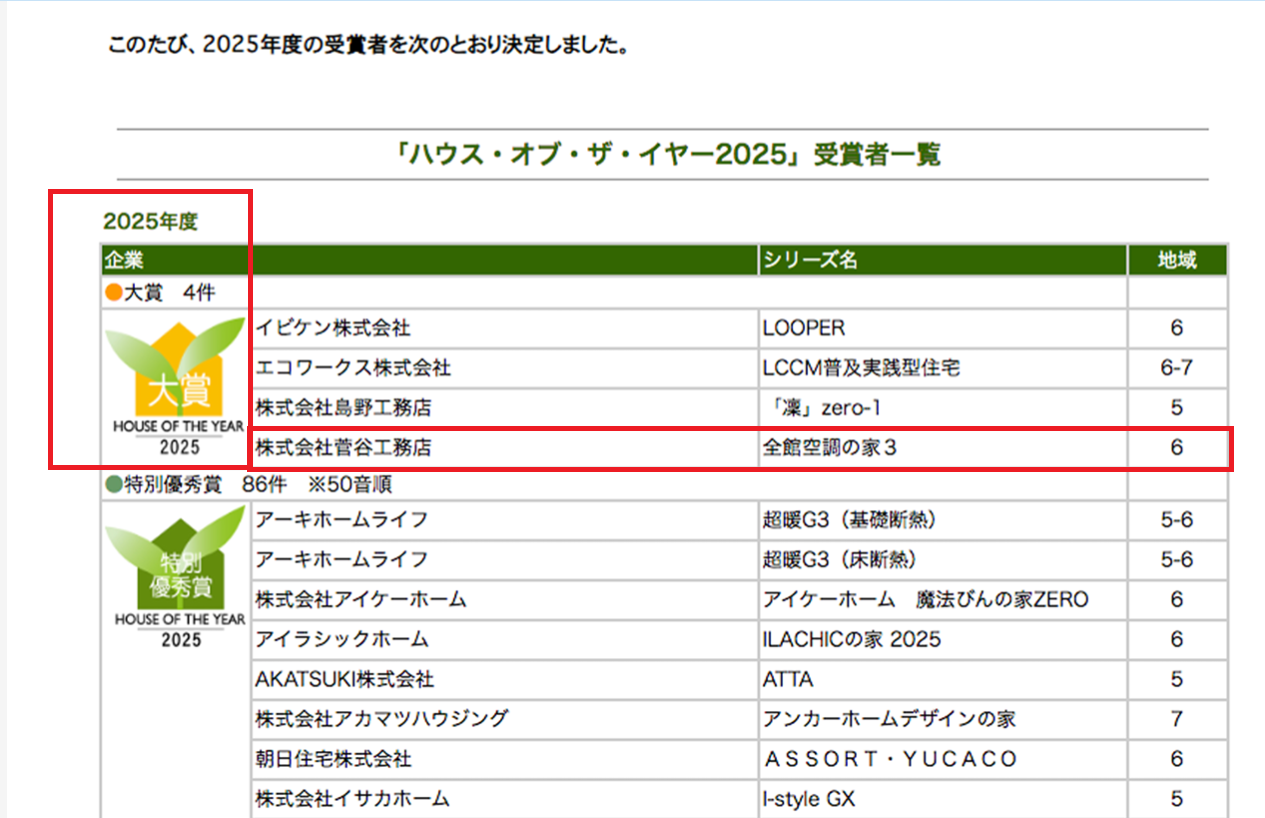The image size is (1265, 818).
Task: Click the 「凜」zero-1 series cell
Action: pos(943,408)
